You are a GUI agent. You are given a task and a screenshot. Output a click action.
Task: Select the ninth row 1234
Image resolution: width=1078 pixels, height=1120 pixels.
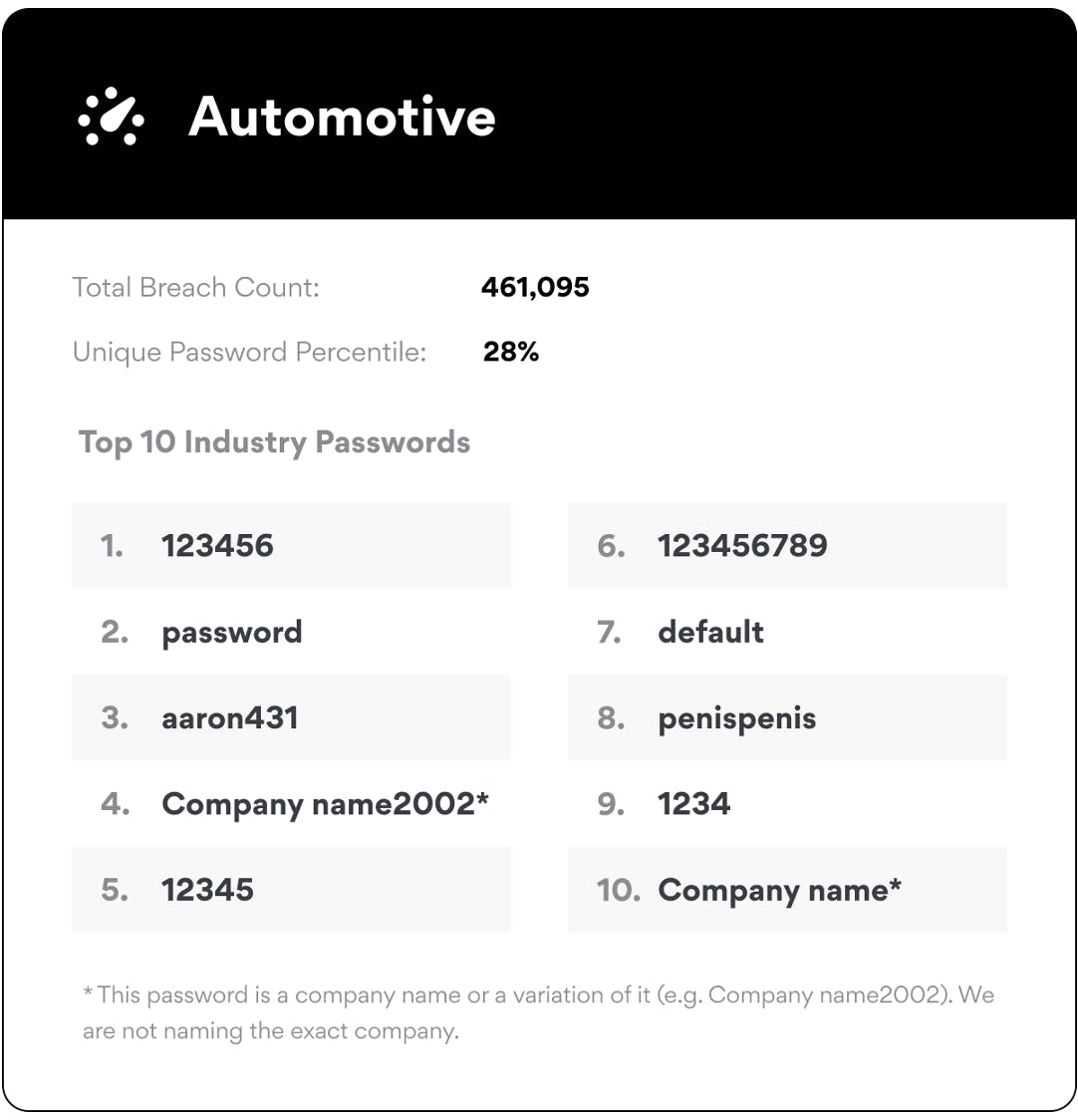point(787,804)
